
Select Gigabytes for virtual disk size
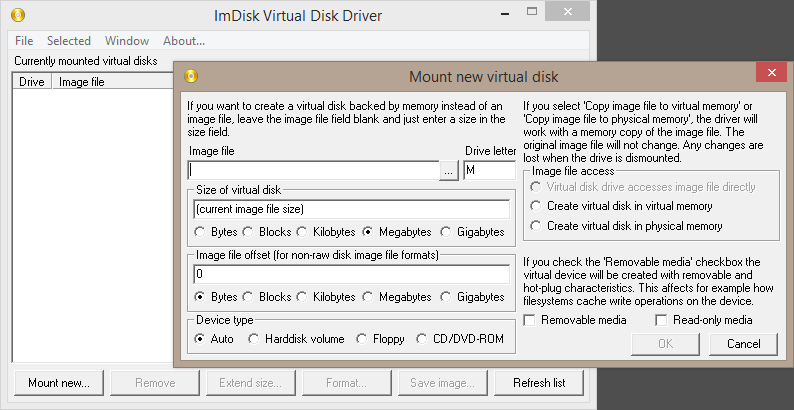point(447,232)
